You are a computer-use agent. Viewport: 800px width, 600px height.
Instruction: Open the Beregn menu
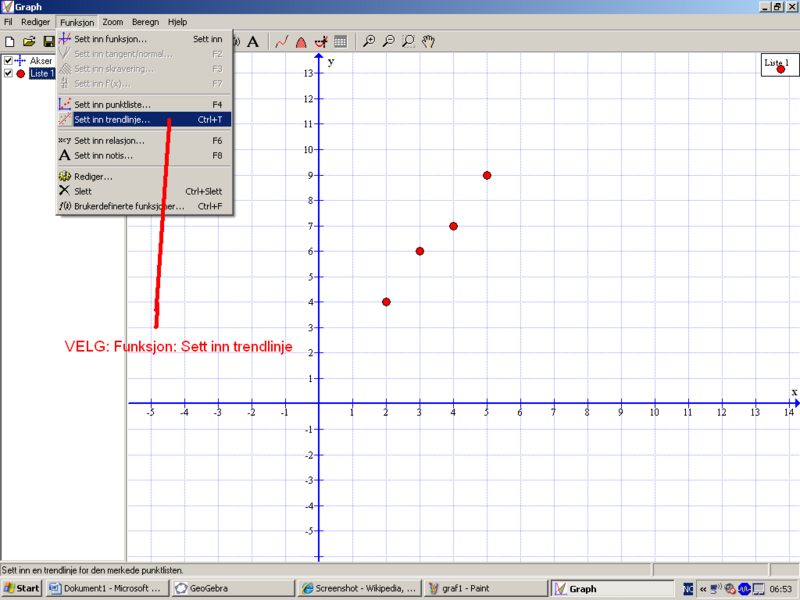click(x=146, y=21)
